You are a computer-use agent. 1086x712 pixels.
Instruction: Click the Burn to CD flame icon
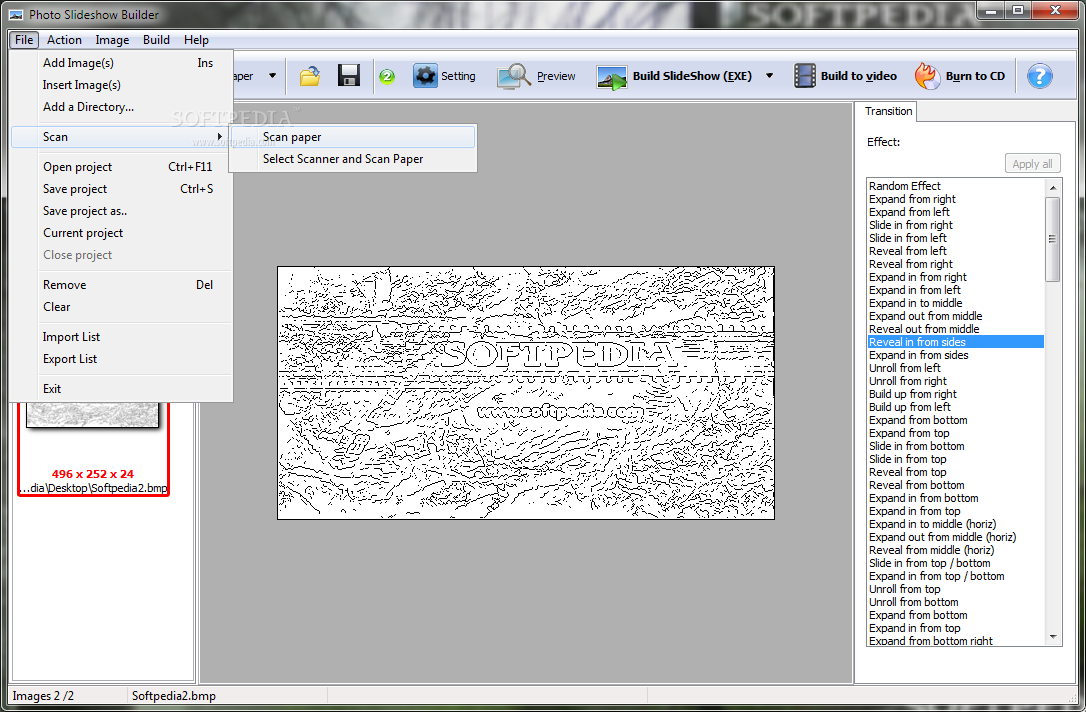click(x=927, y=75)
